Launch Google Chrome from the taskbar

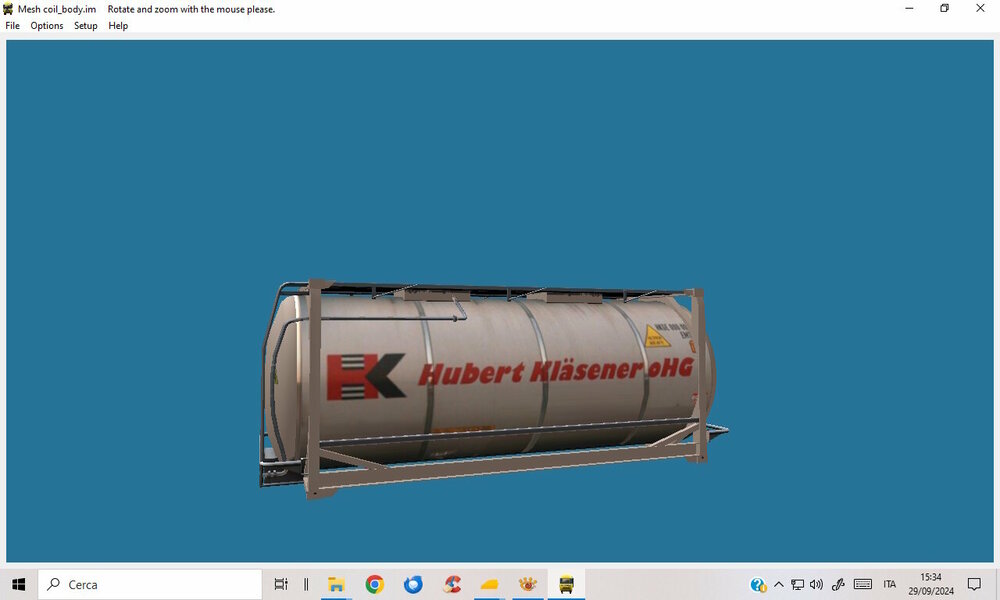pos(374,584)
